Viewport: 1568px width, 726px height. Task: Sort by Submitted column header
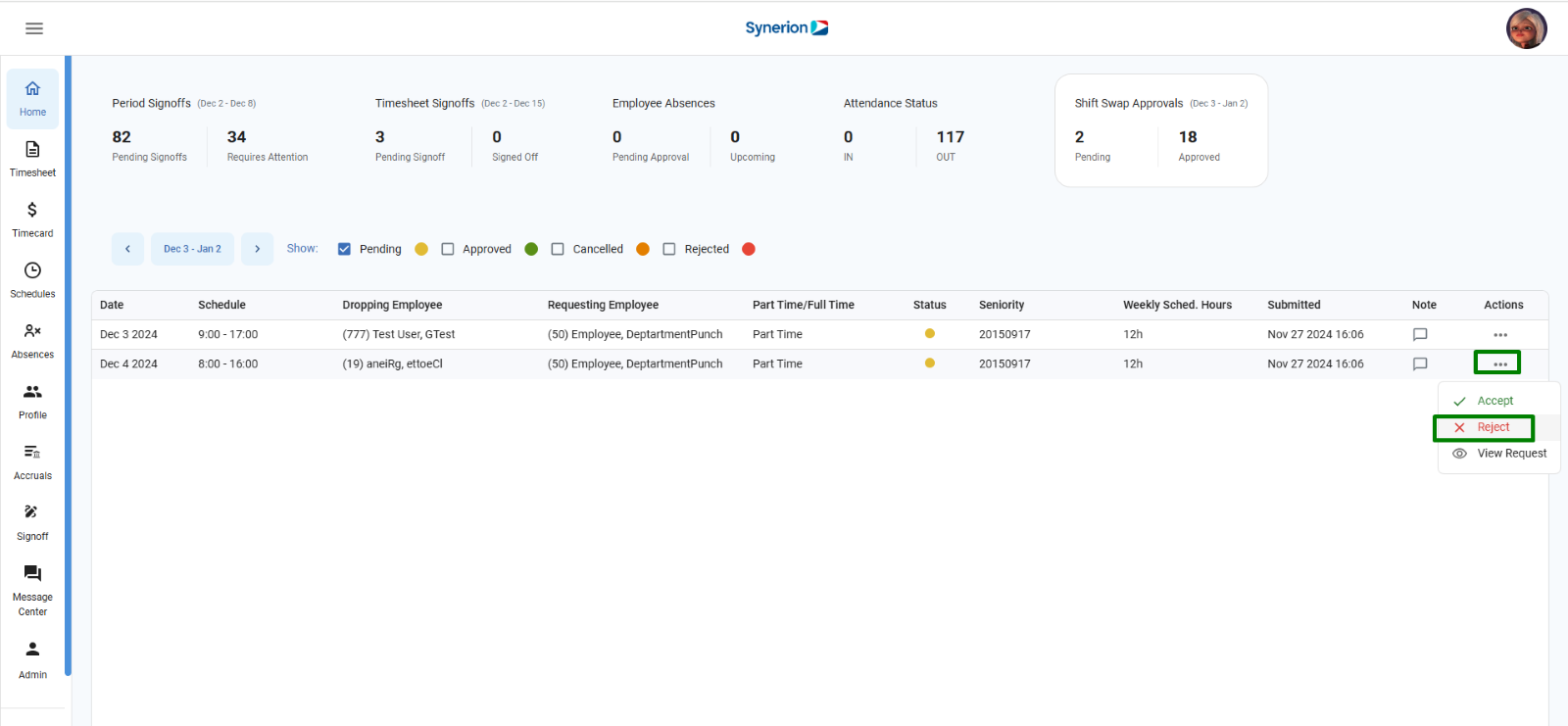[x=1294, y=305]
